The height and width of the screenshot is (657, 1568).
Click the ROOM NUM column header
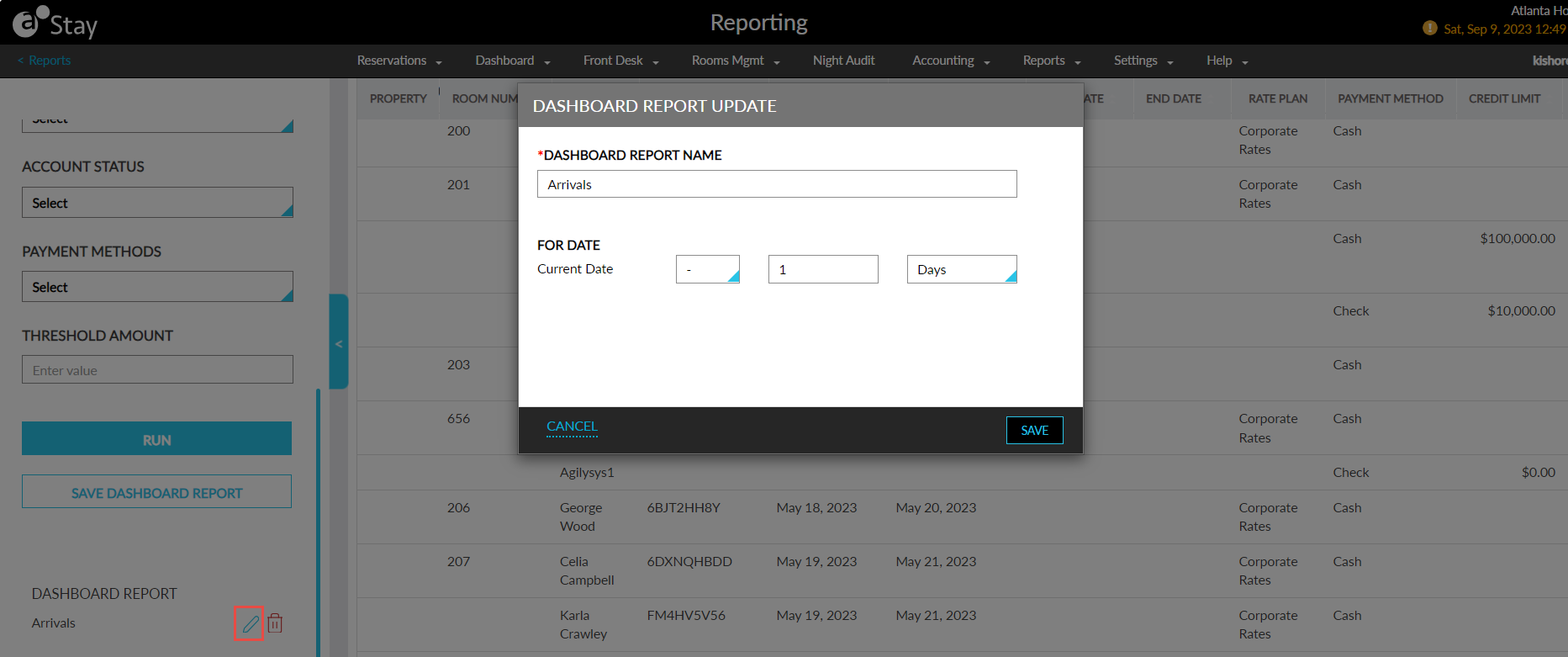pyautogui.click(x=485, y=98)
